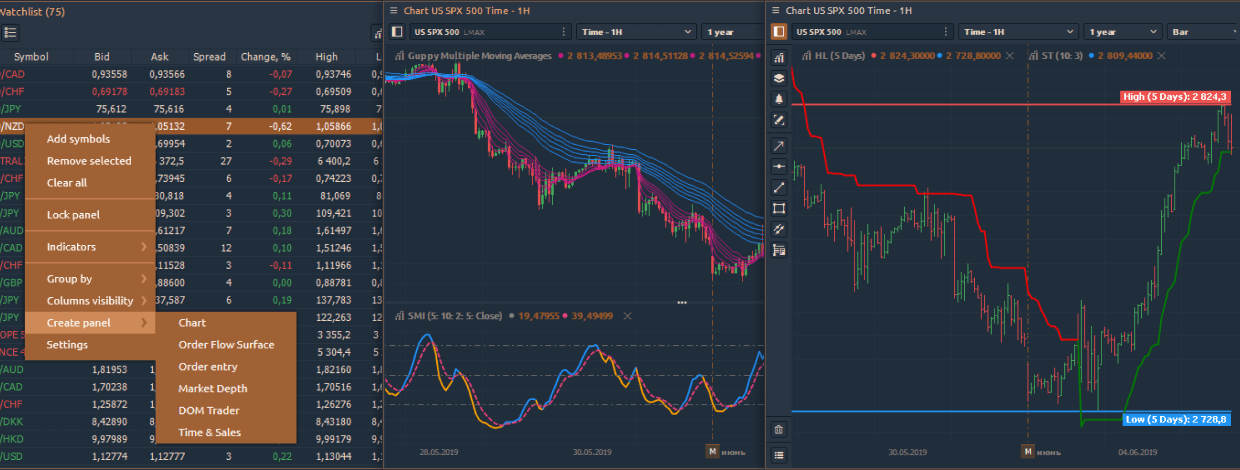
Task: Choose Order entry in the submenu
Action: coord(226,367)
